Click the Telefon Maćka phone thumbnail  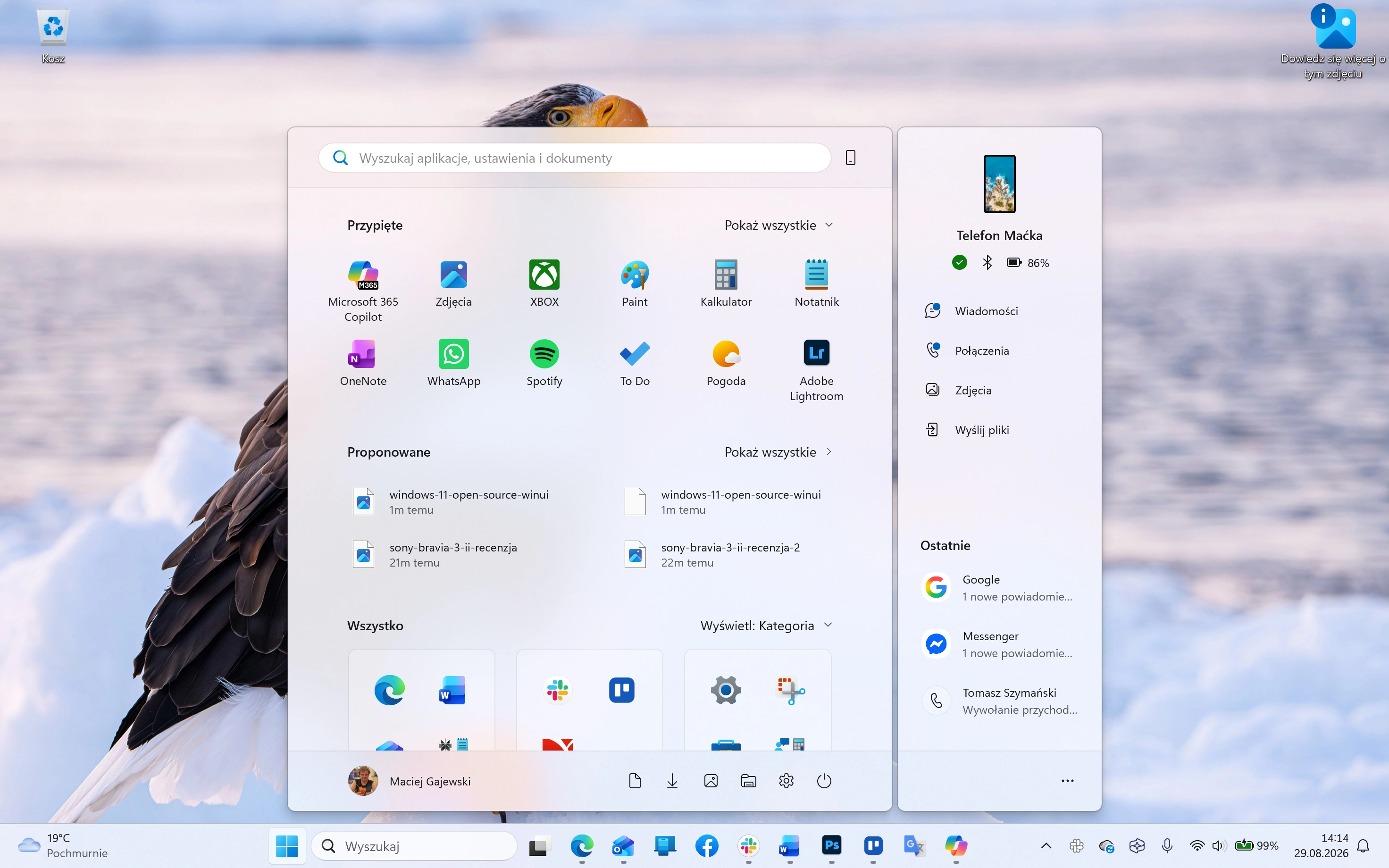999,184
